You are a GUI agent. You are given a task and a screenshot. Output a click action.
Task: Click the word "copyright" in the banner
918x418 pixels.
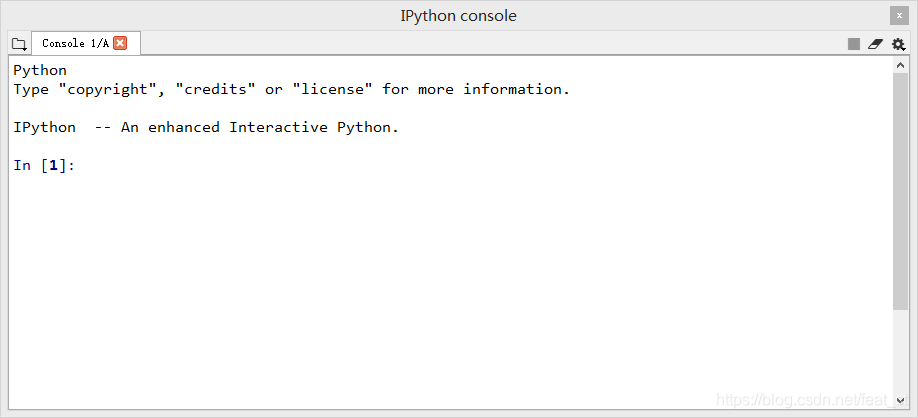point(108,89)
